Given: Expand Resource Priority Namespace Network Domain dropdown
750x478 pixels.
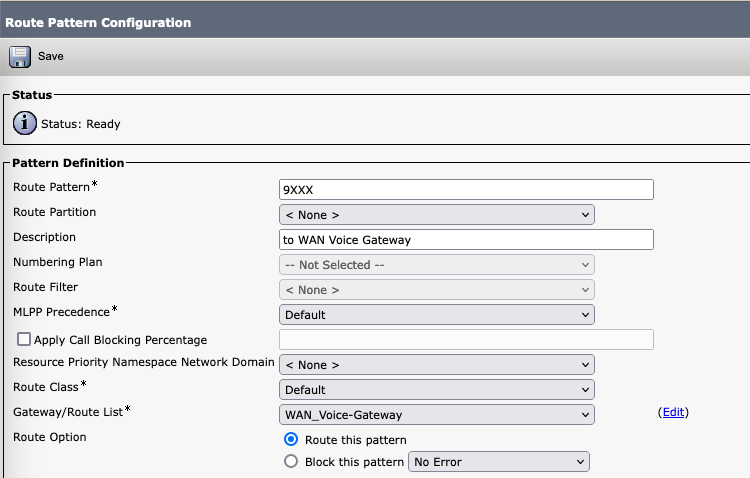Looking at the screenshot, I should click(436, 364).
